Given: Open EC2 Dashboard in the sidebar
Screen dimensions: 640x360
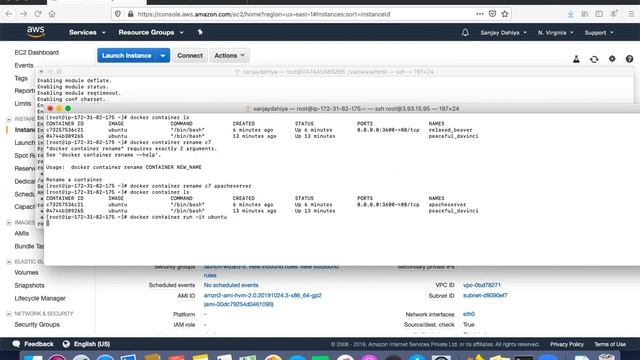Looking at the screenshot, I should [36, 53].
